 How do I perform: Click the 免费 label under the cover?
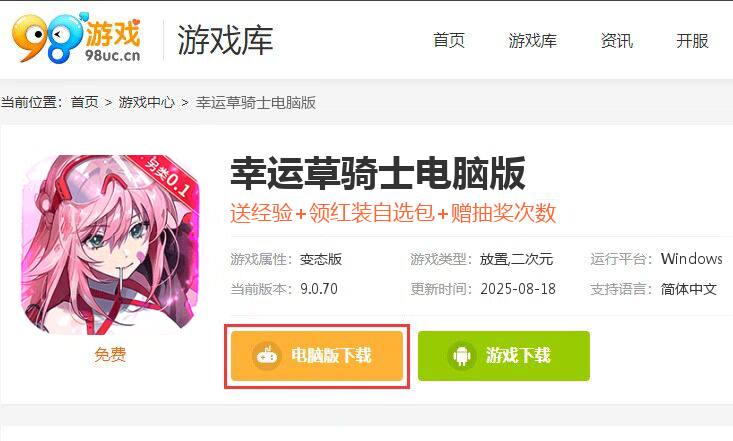click(110, 355)
